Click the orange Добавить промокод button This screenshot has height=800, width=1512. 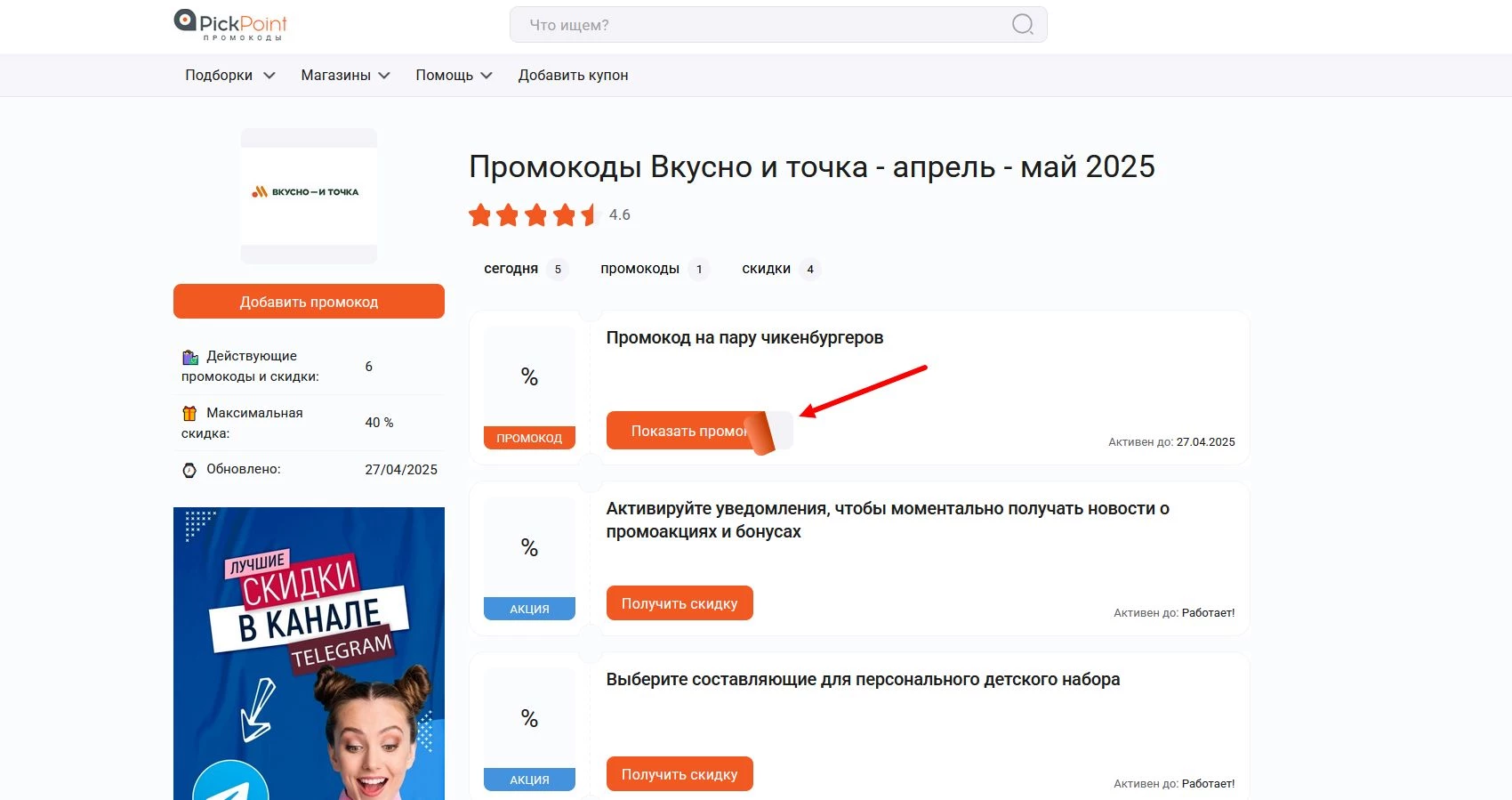click(x=309, y=302)
